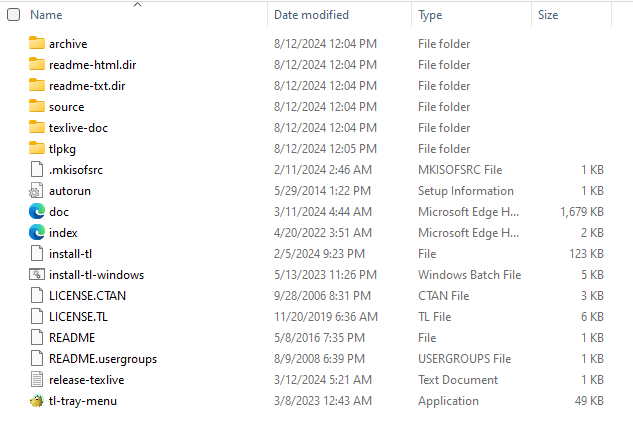
Task: Sort files by Type column header
Action: 430,15
